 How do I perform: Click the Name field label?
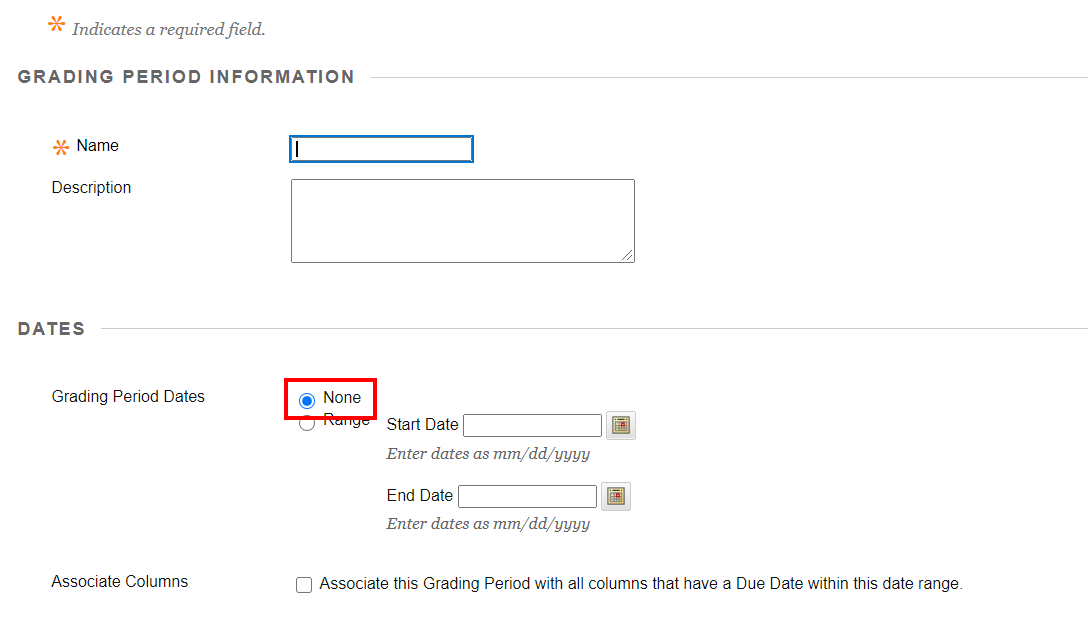[x=97, y=146]
